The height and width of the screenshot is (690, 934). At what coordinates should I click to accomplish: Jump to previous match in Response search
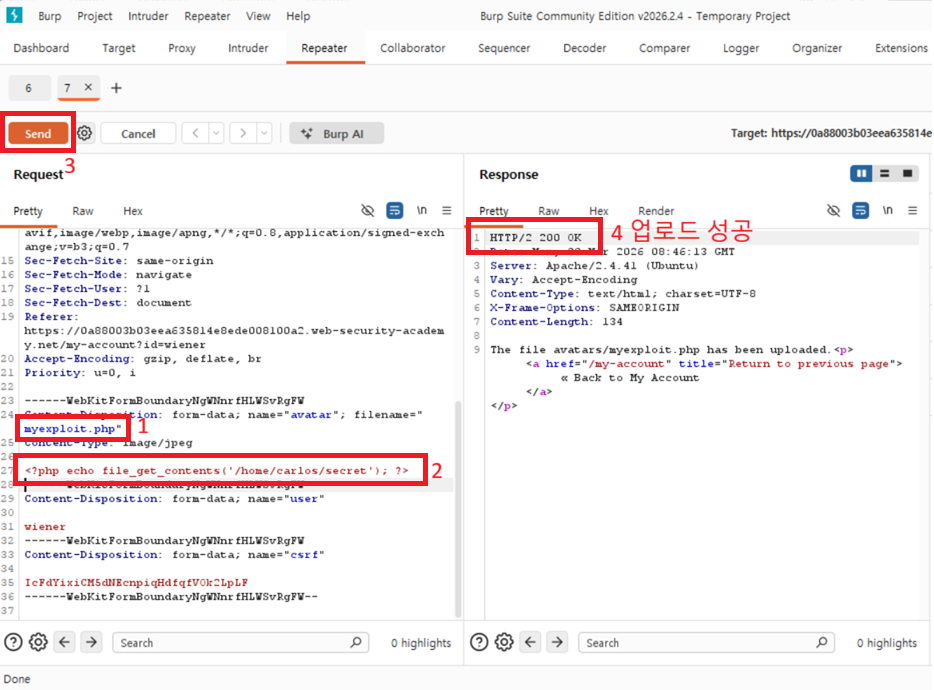point(530,642)
